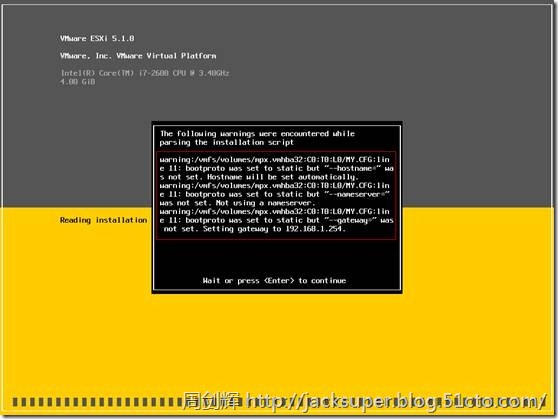558x419 pixels.
Task: Click the 'The following warnings were encountered' heading
Action: coord(257,138)
